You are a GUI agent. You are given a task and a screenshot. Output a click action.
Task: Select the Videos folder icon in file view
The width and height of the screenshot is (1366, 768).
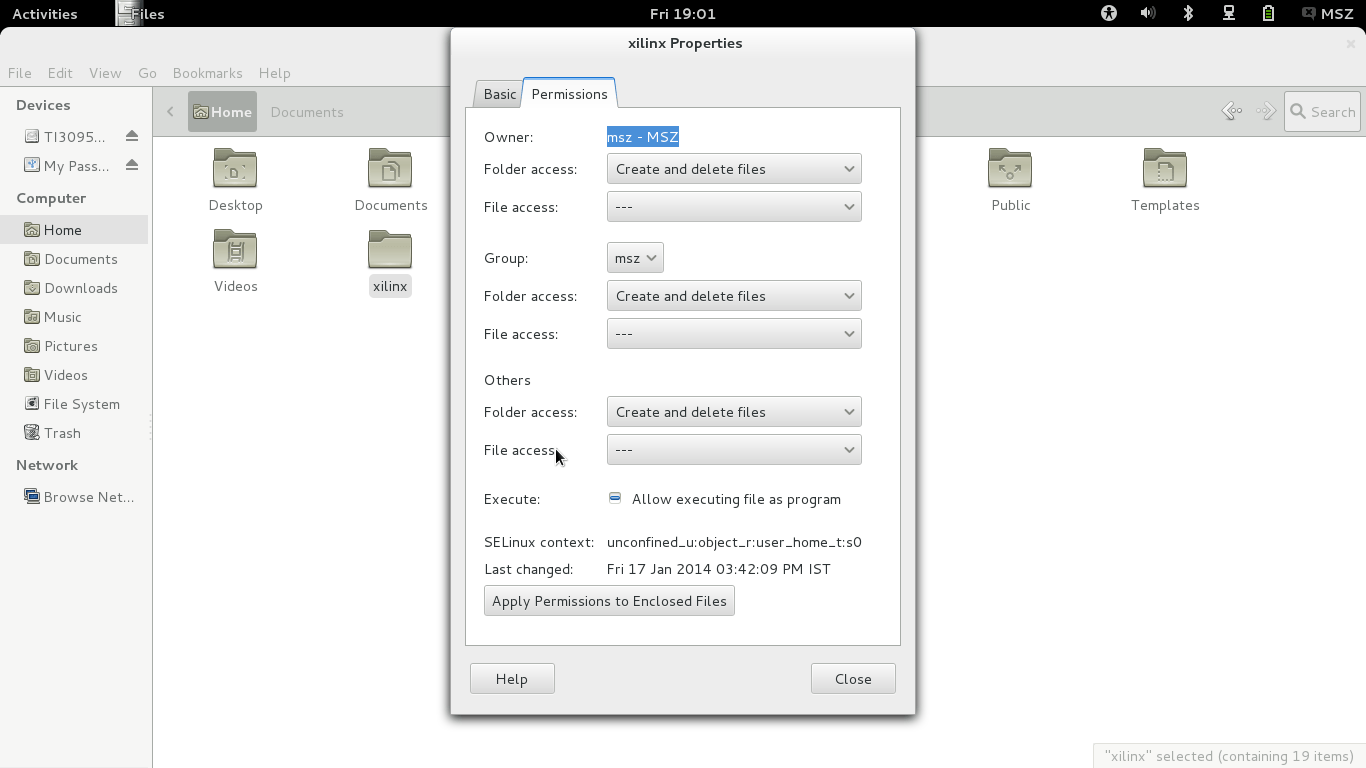click(x=235, y=250)
